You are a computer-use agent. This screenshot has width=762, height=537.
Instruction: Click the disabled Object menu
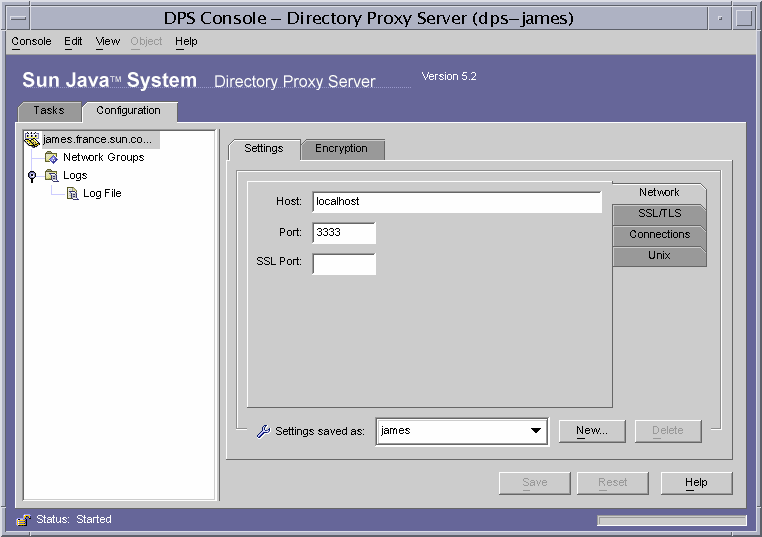(146, 41)
